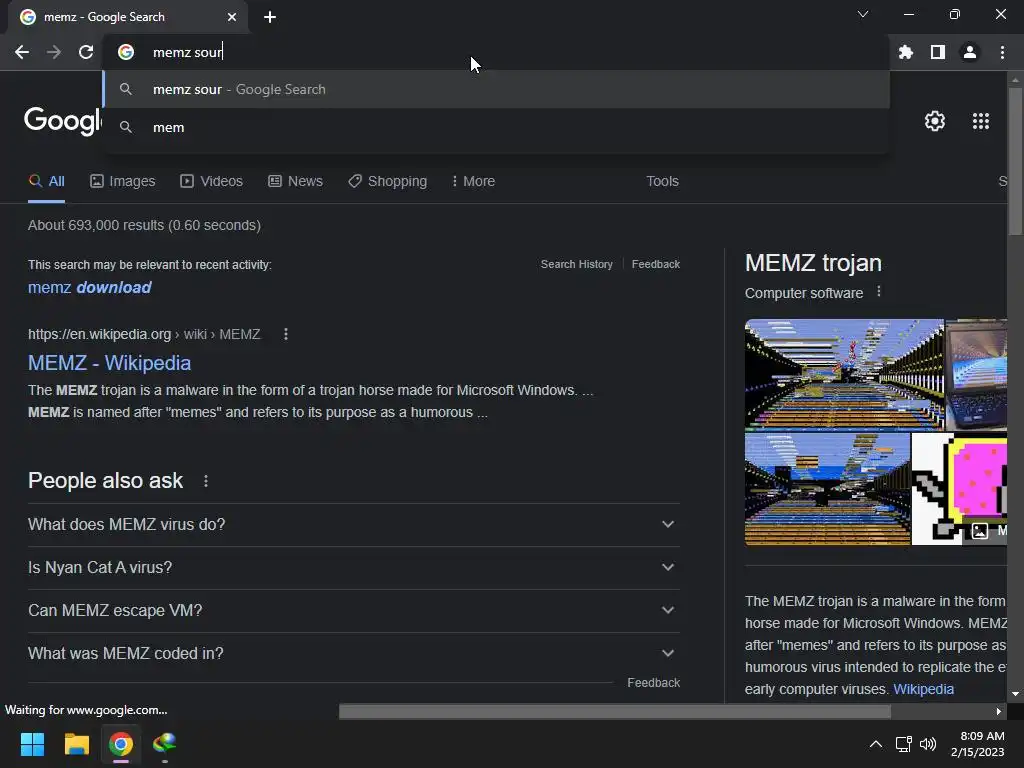Viewport: 1024px width, 768px height.
Task: Open the tab search chevron
Action: [x=863, y=14]
